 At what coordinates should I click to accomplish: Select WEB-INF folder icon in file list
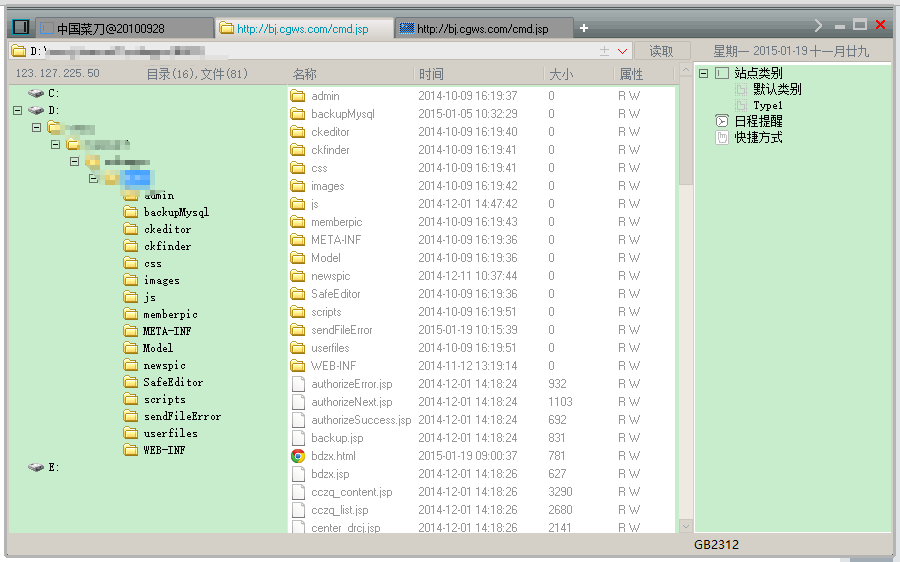point(298,366)
